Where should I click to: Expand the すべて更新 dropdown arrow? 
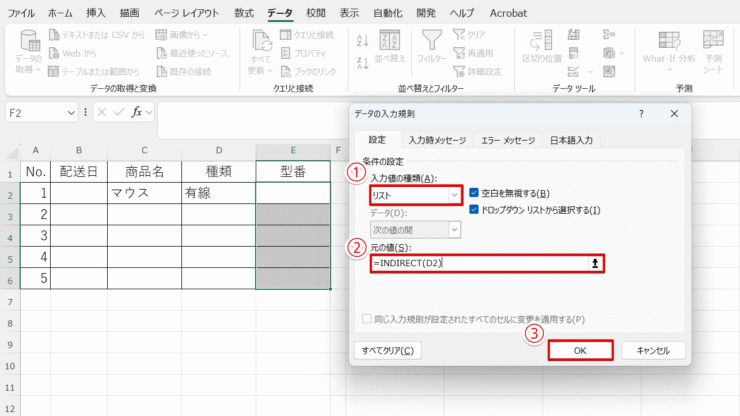click(x=270, y=71)
